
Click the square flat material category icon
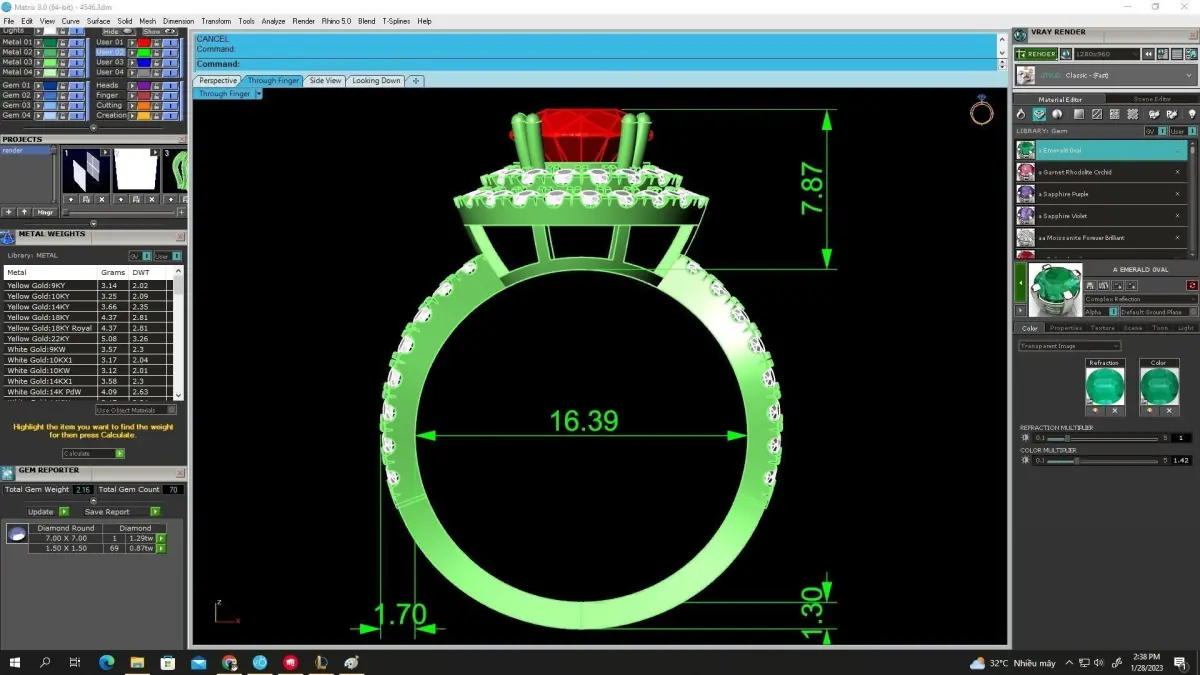pos(1079,114)
